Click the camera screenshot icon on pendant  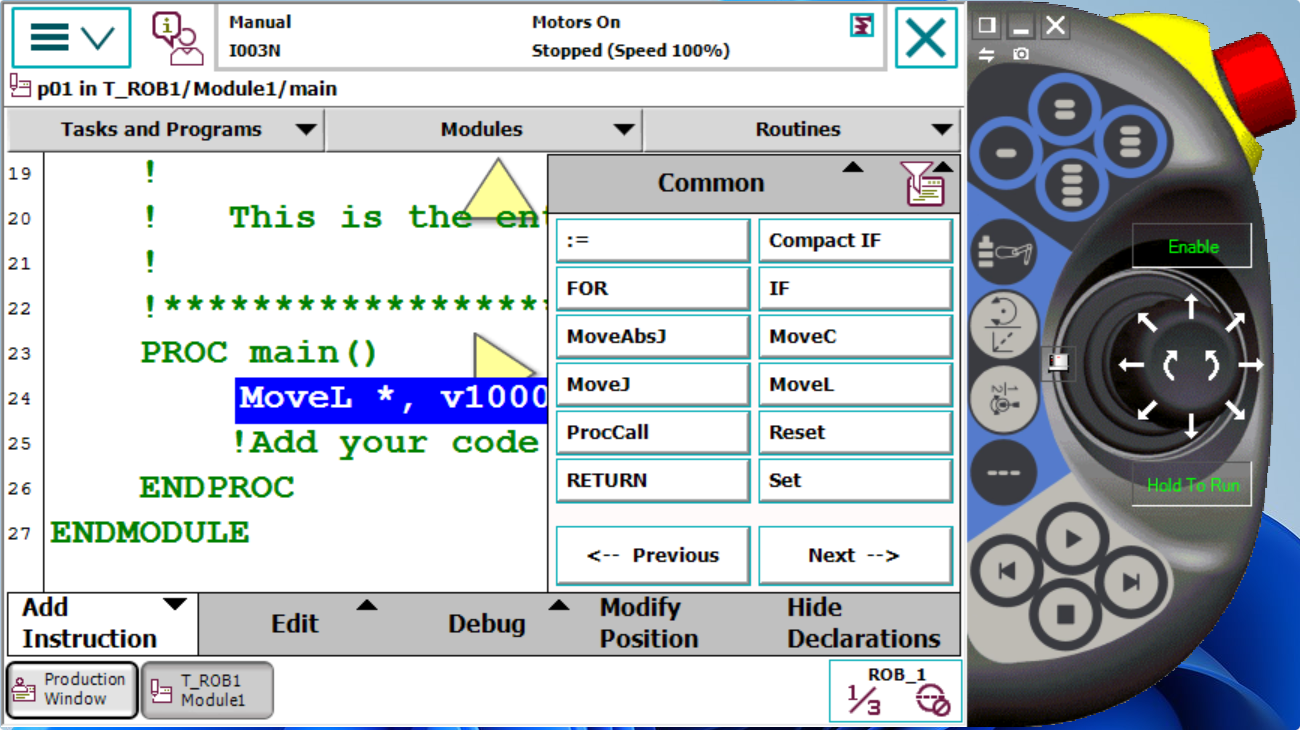(1020, 54)
